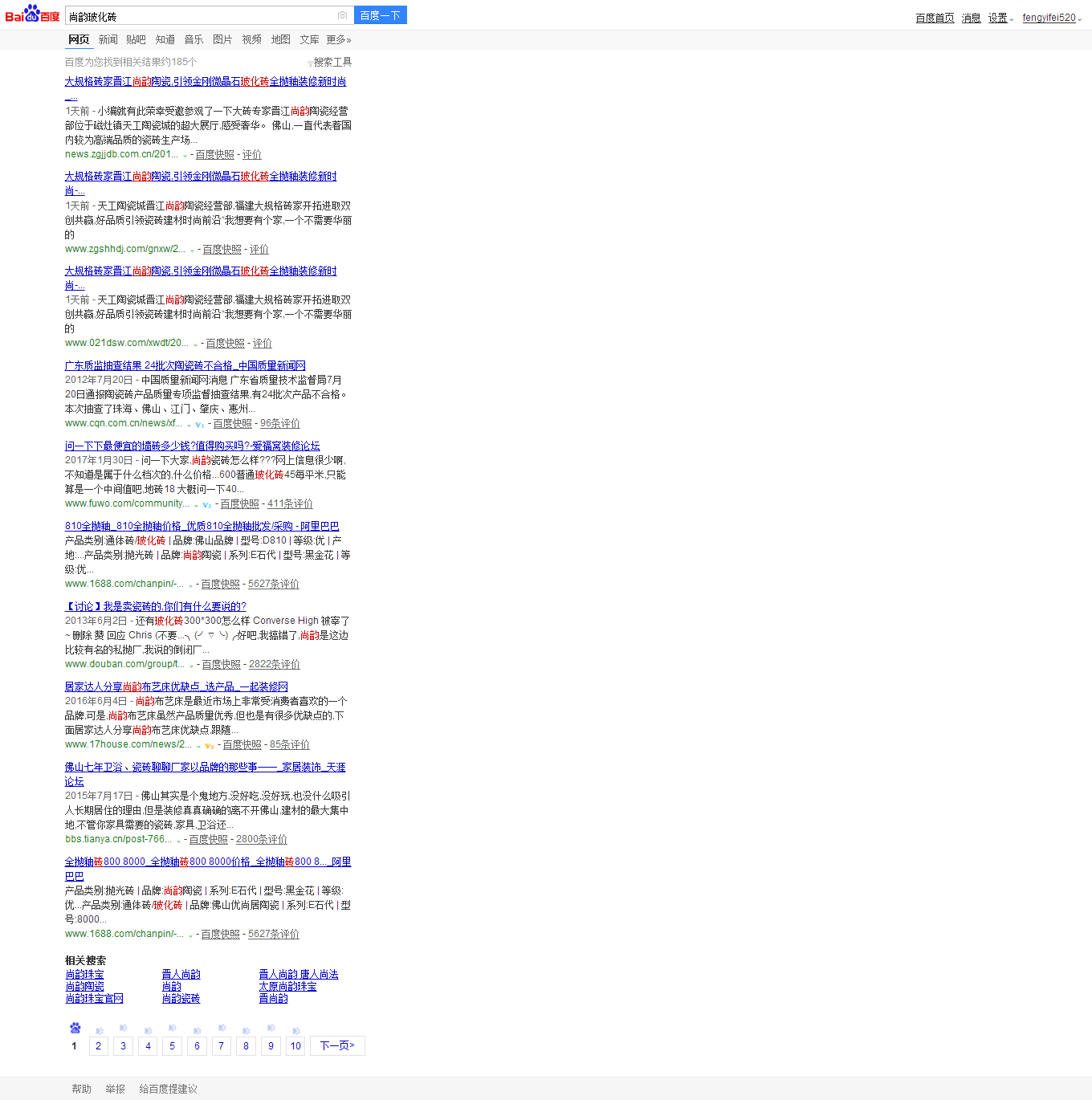Expand arrow beside www.fuwo.com URL
1092x1100 pixels.
click(196, 505)
